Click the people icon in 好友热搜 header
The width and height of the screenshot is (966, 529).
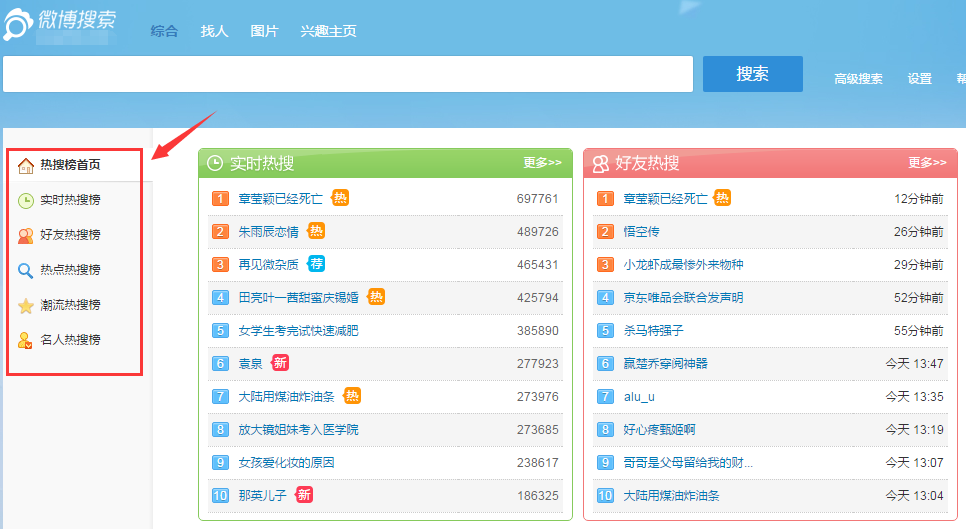600,163
